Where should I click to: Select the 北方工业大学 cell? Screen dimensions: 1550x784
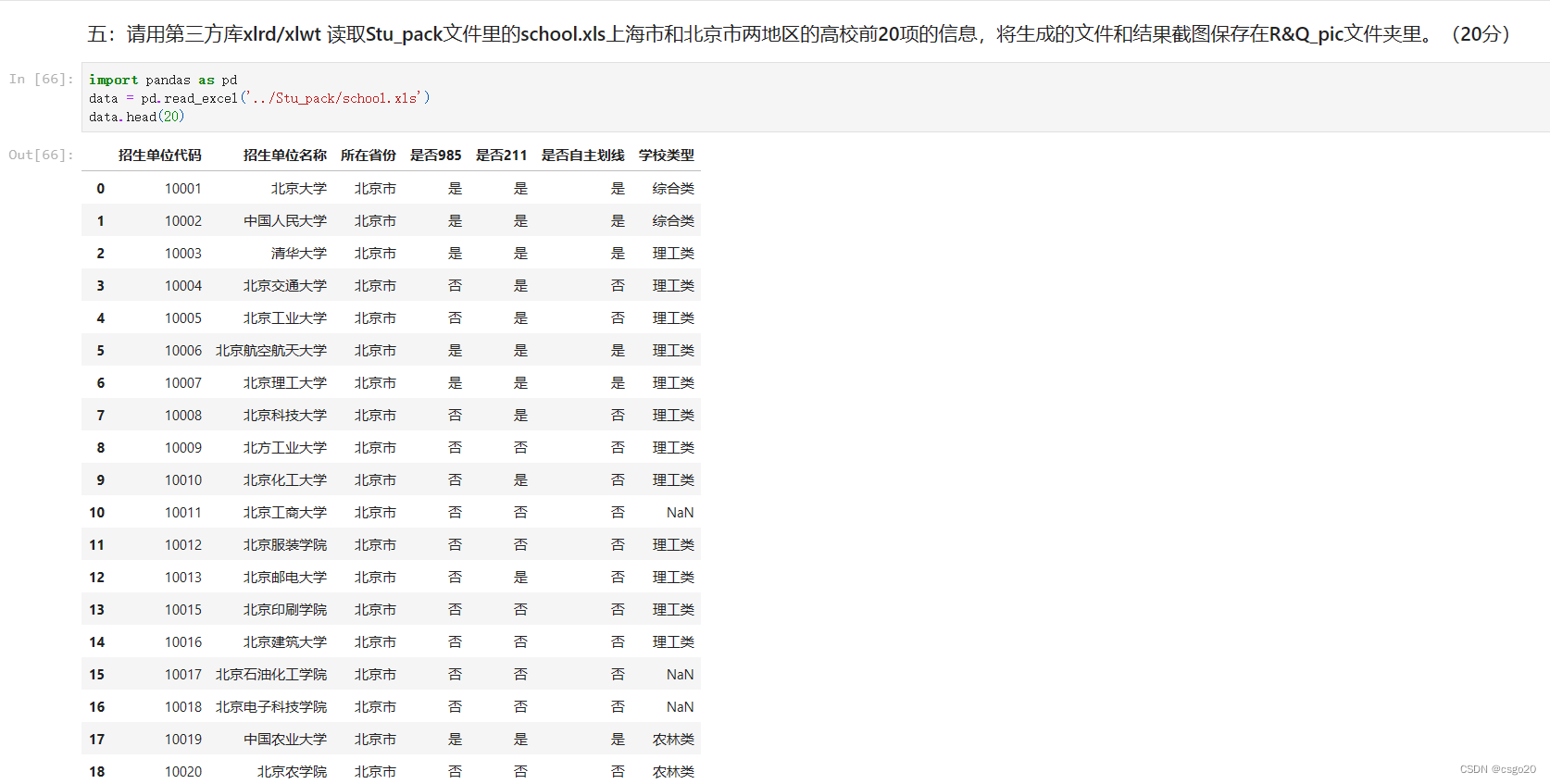(x=284, y=448)
